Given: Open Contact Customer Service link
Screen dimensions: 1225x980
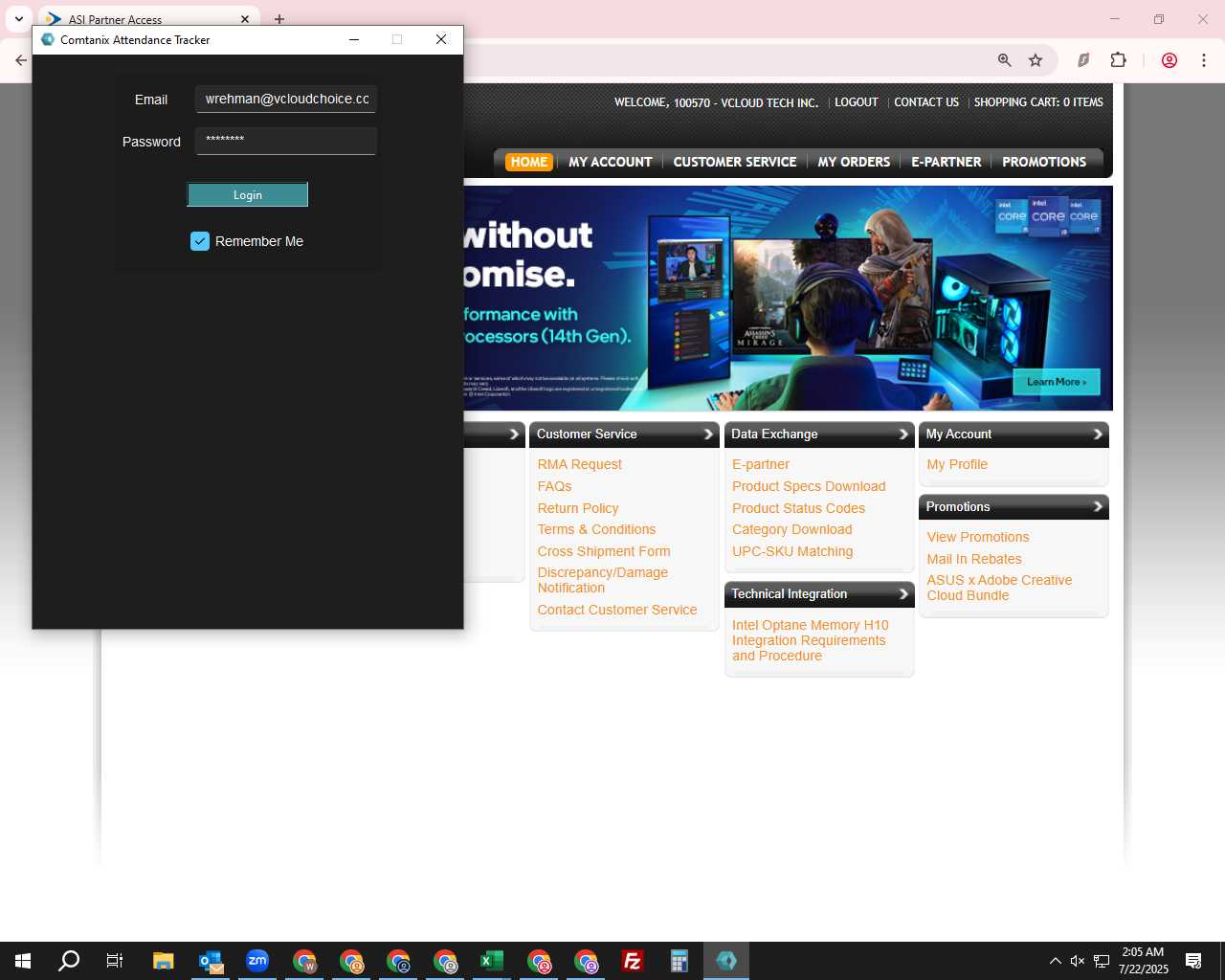Looking at the screenshot, I should [617, 610].
